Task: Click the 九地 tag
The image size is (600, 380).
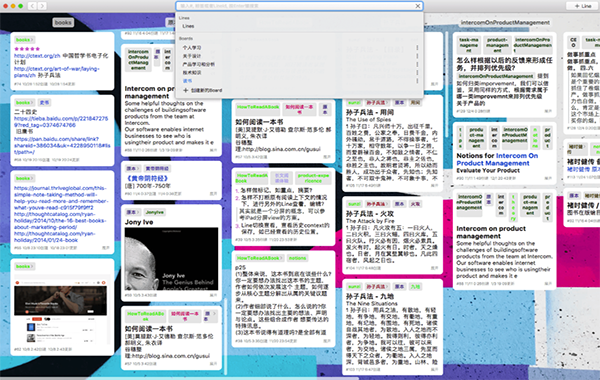Action: click(415, 287)
